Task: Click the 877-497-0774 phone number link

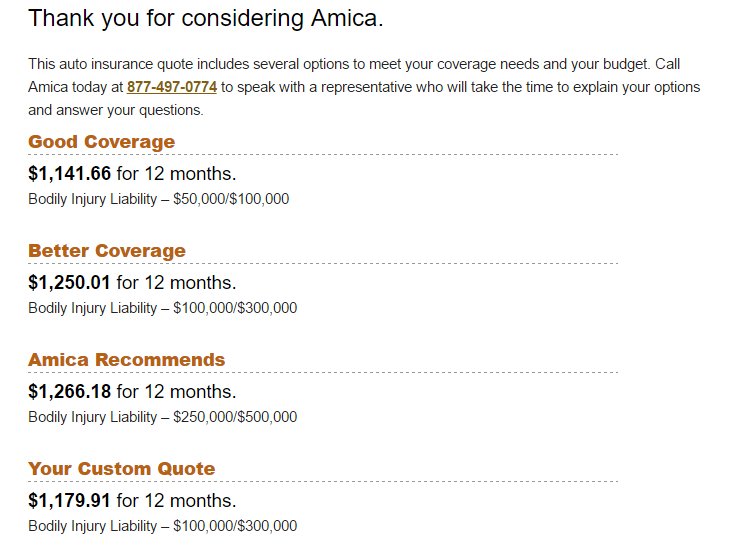Action: [172, 87]
